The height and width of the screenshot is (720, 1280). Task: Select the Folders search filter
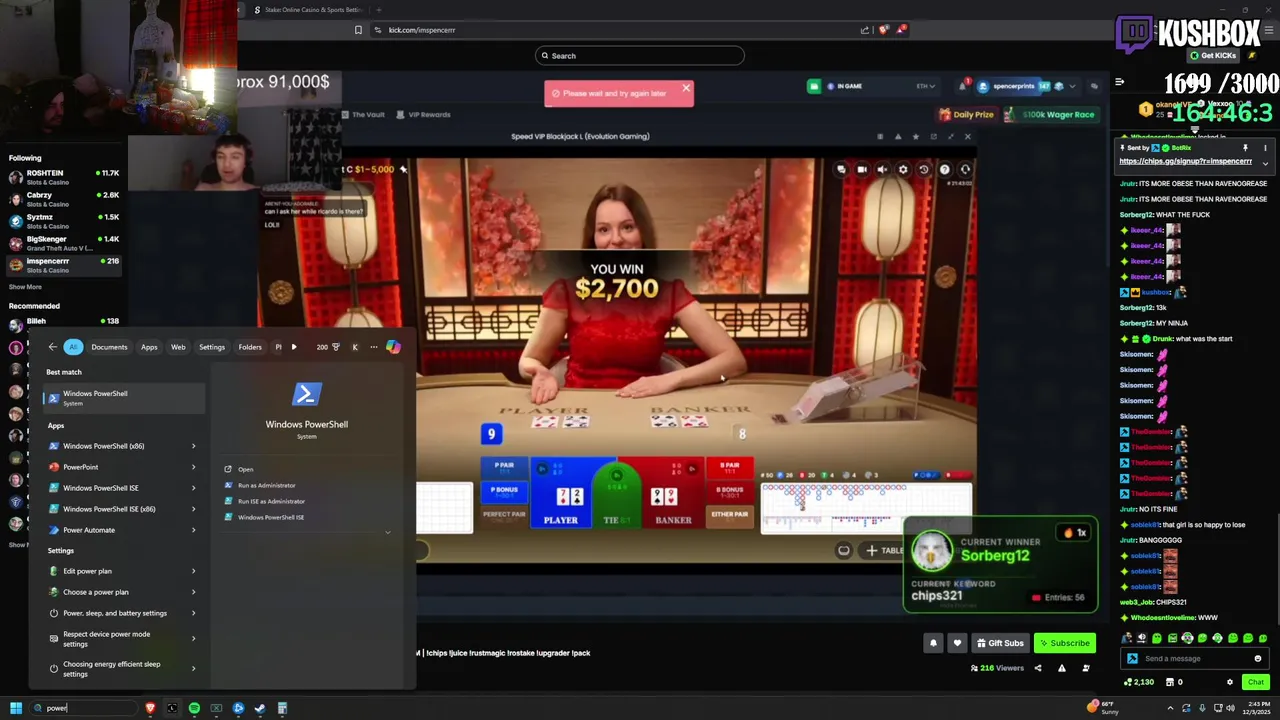pyautogui.click(x=250, y=347)
